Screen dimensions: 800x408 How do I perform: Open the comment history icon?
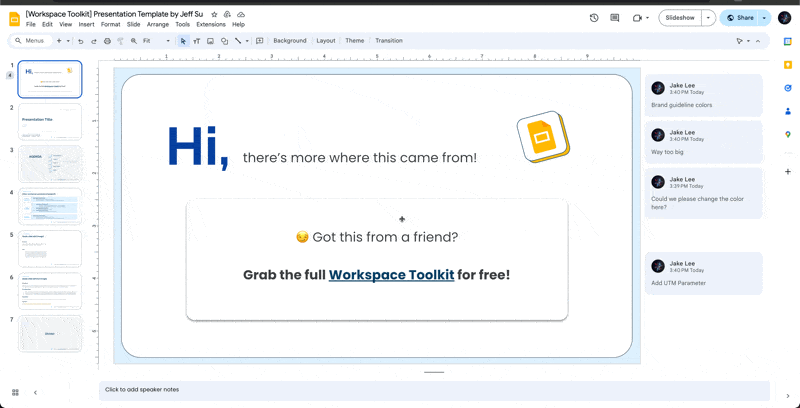click(x=615, y=18)
